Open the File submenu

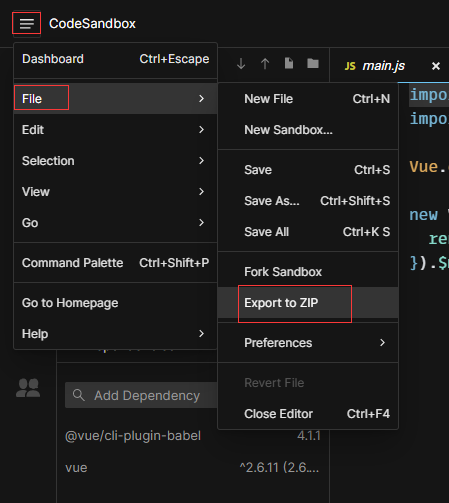(115, 99)
